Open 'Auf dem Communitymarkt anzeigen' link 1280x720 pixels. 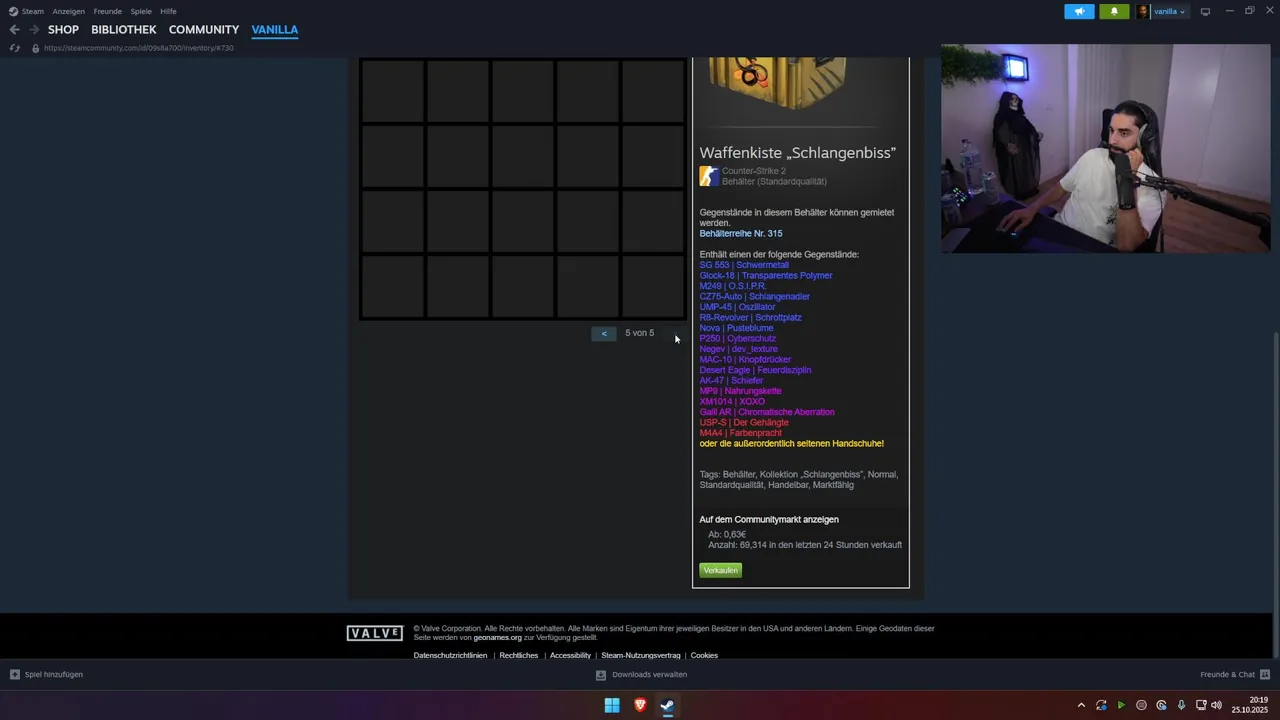(769, 520)
